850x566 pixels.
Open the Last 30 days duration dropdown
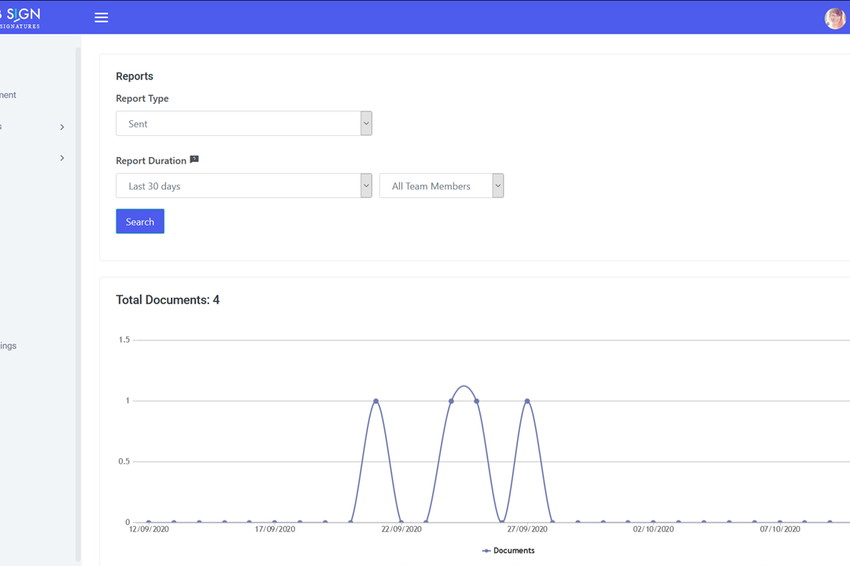pos(244,186)
